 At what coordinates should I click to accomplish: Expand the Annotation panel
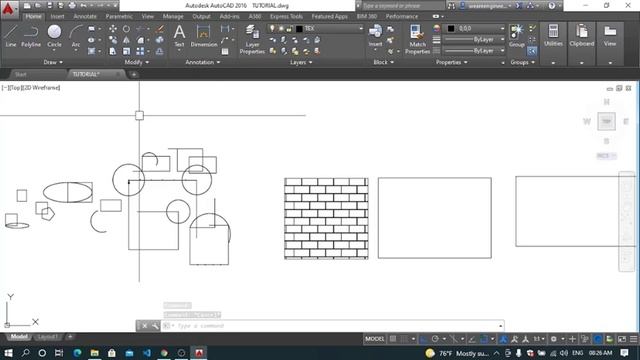tap(202, 62)
